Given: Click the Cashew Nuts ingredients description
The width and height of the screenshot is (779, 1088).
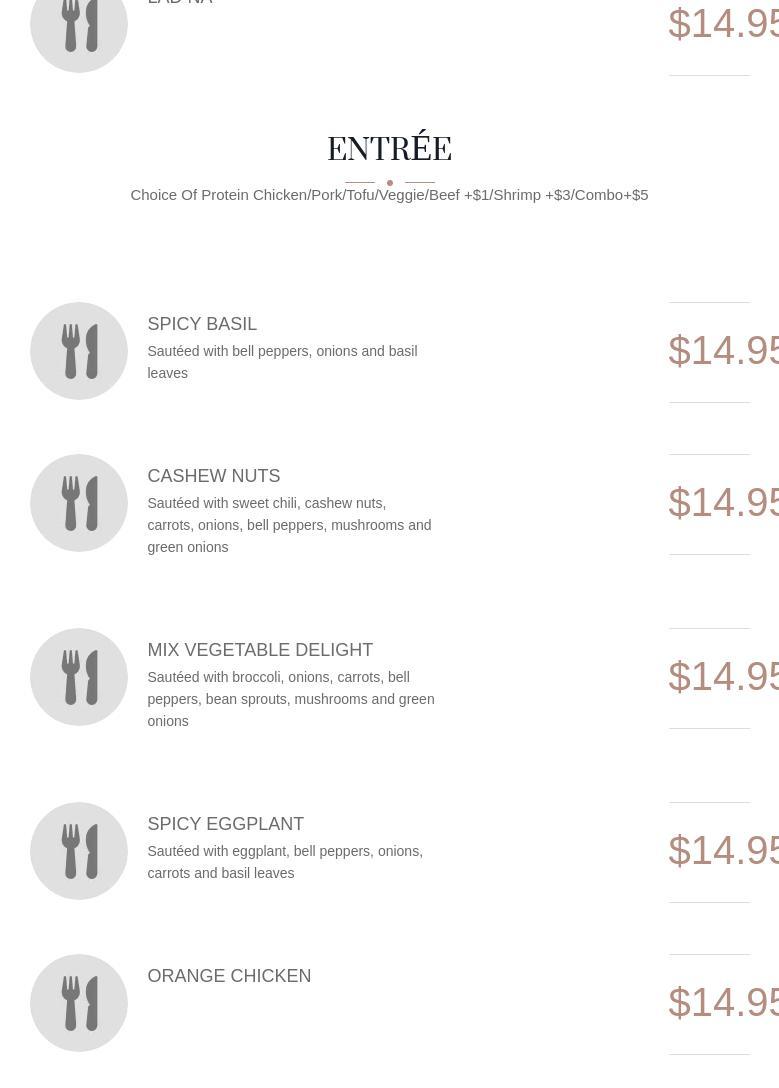Looking at the screenshot, I should 289,525.
